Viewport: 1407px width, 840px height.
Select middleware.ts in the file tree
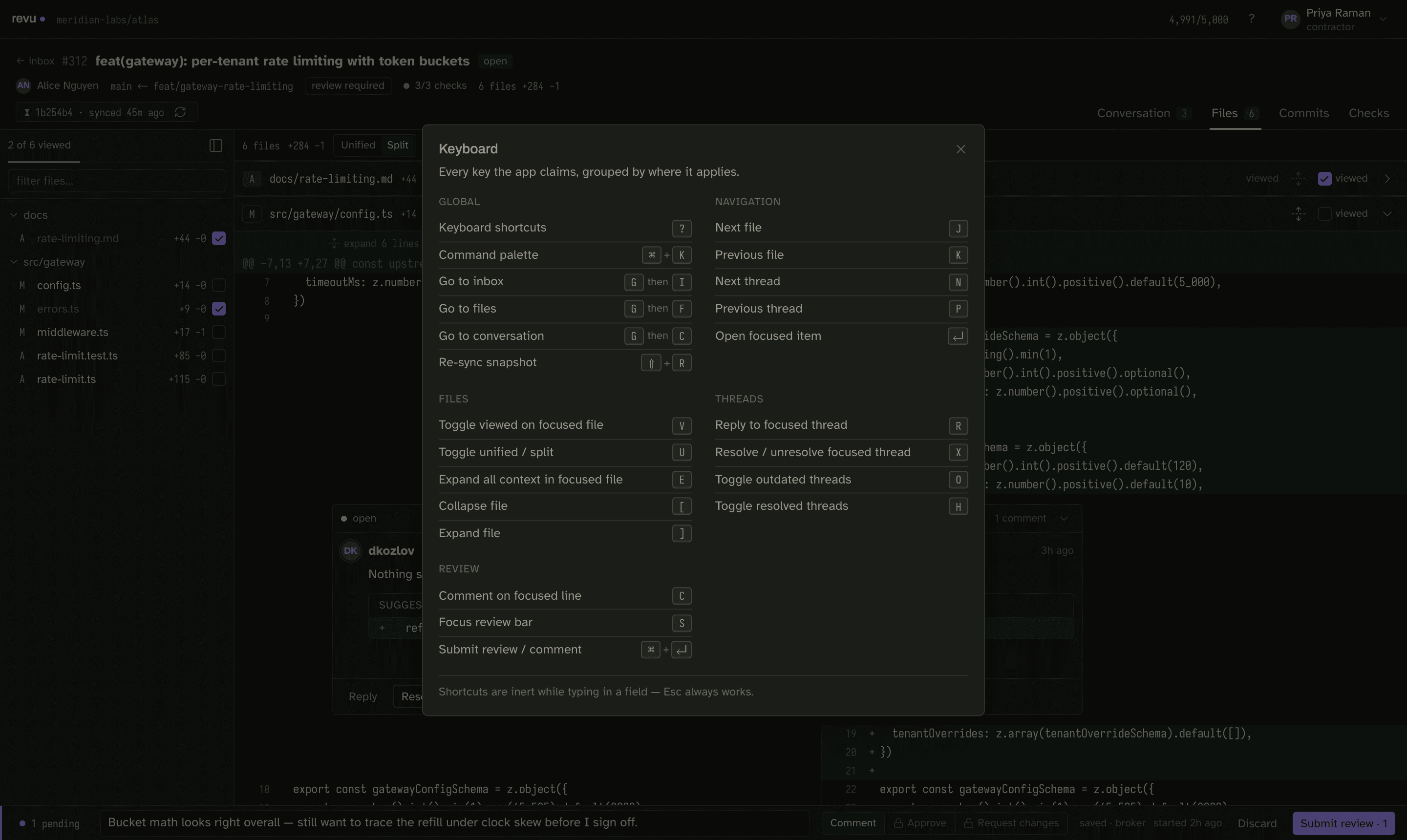(72, 332)
